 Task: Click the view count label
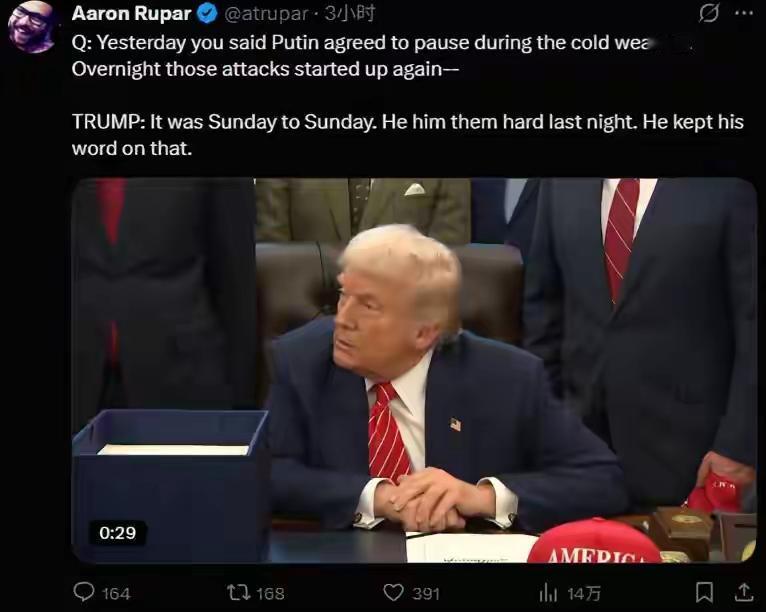pyautogui.click(x=583, y=593)
